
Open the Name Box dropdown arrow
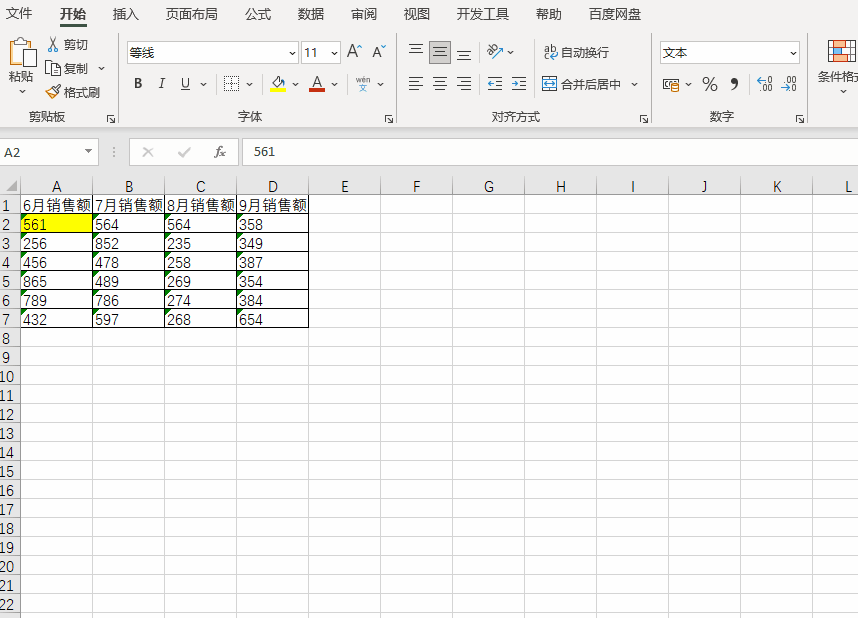click(88, 152)
